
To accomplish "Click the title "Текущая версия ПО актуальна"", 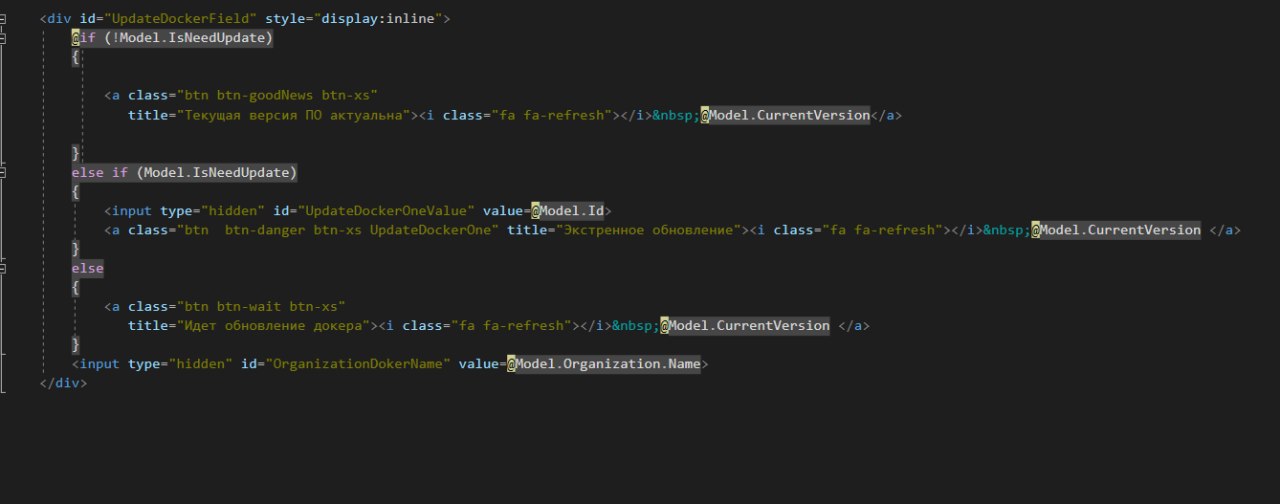I will click(x=296, y=115).
